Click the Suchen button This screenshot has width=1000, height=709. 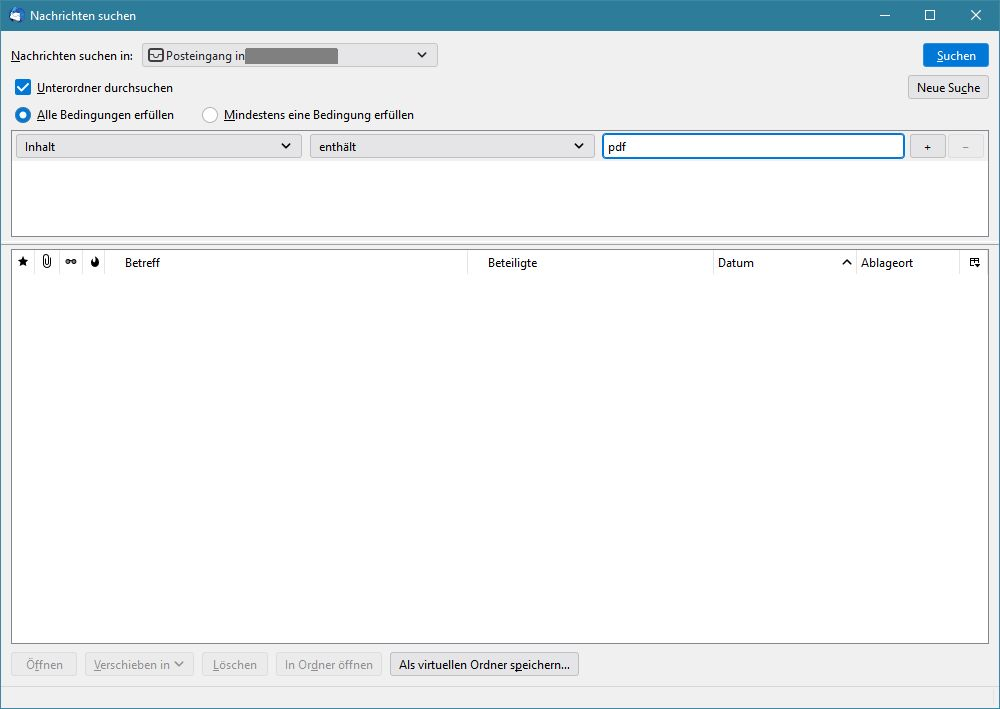tap(955, 56)
